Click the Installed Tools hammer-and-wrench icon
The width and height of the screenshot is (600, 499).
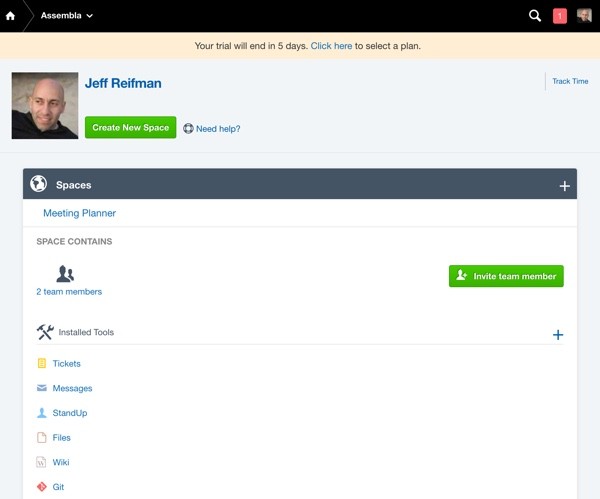(x=45, y=332)
